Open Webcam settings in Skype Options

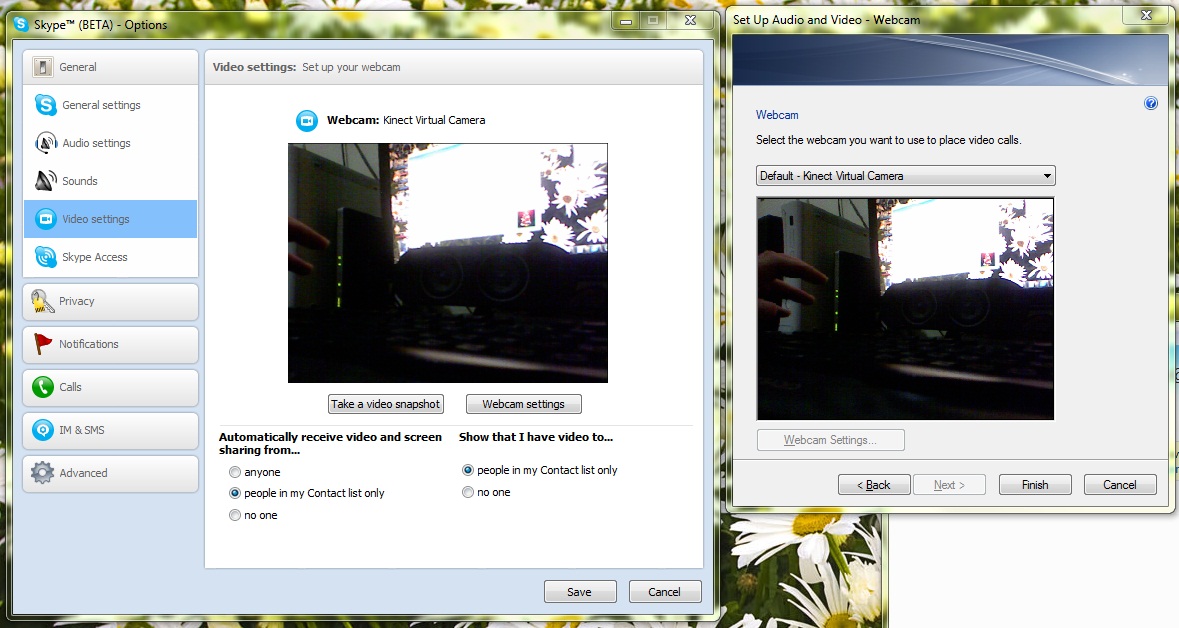(x=523, y=404)
